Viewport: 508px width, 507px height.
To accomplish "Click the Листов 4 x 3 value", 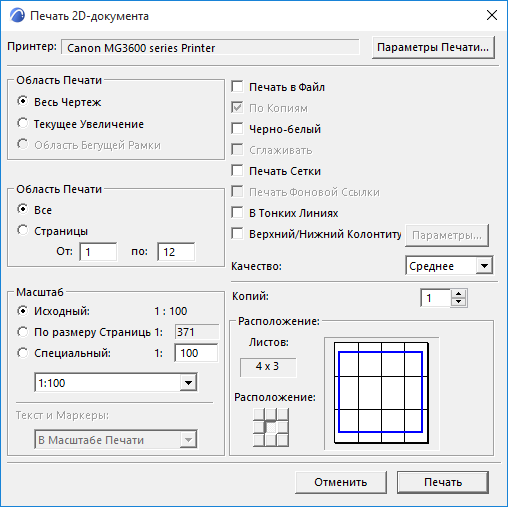I will pyautogui.click(x=268, y=367).
